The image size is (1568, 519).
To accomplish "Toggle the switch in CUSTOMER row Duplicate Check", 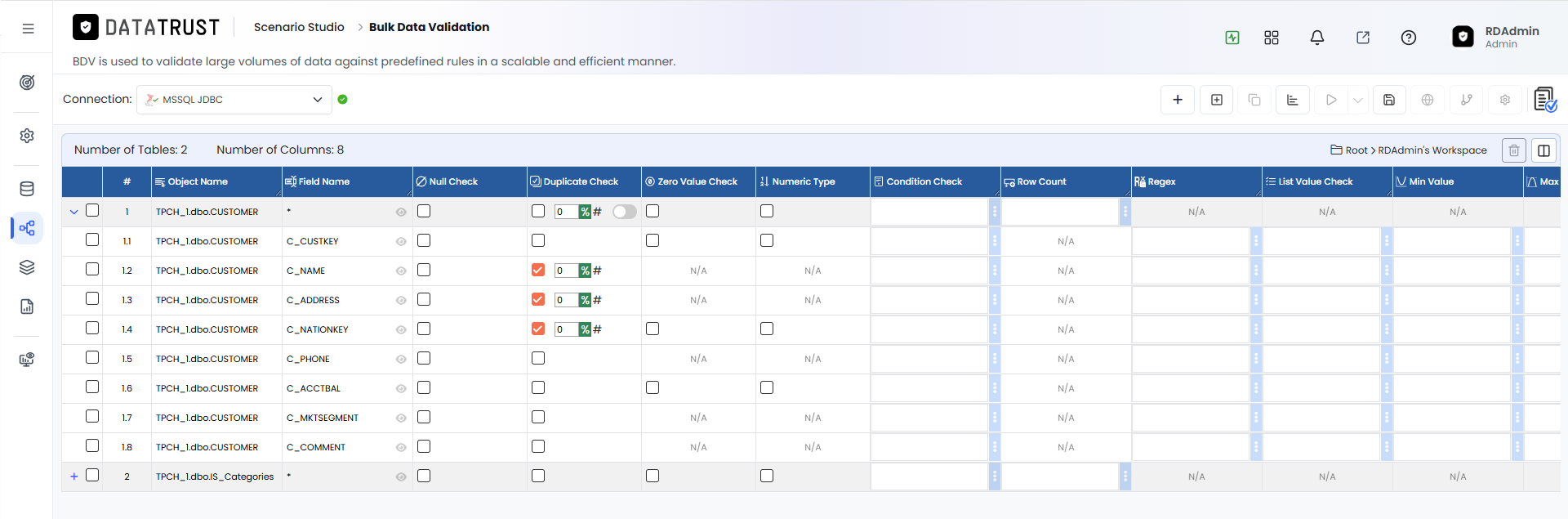I will click(625, 212).
